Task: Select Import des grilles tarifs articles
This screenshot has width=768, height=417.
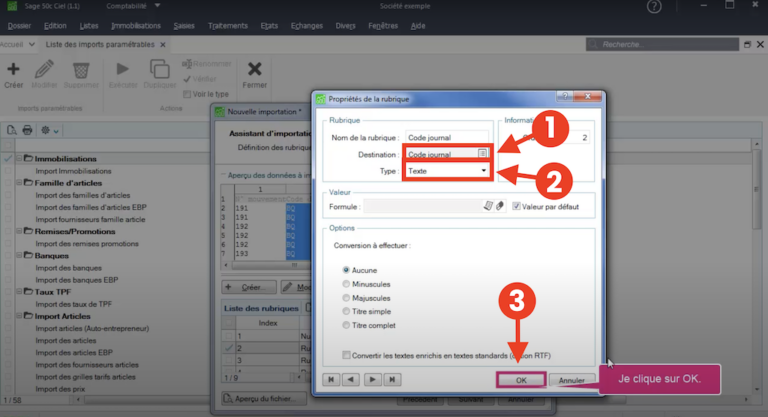Action: (x=85, y=377)
